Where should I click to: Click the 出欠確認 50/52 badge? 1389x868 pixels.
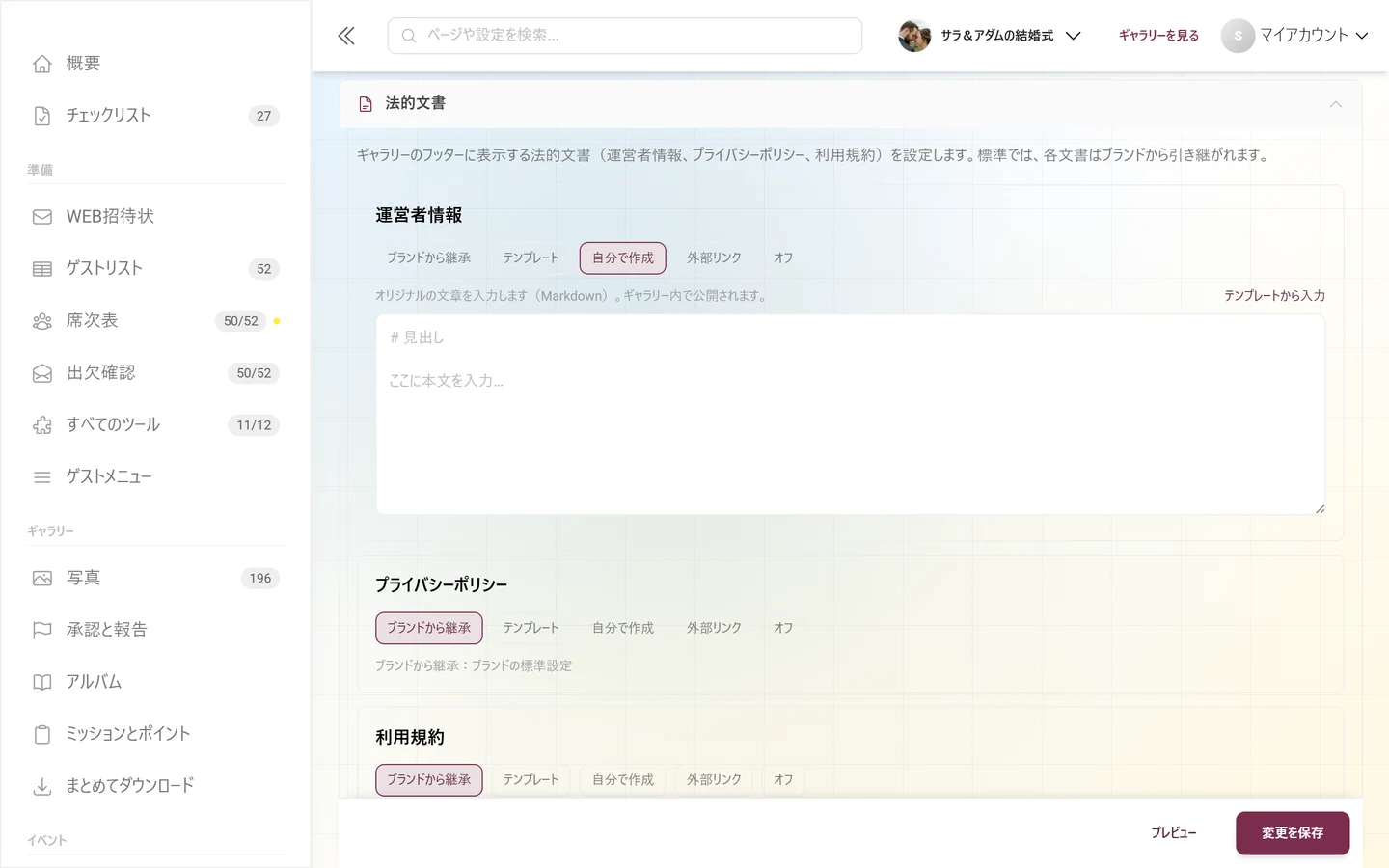(x=254, y=373)
